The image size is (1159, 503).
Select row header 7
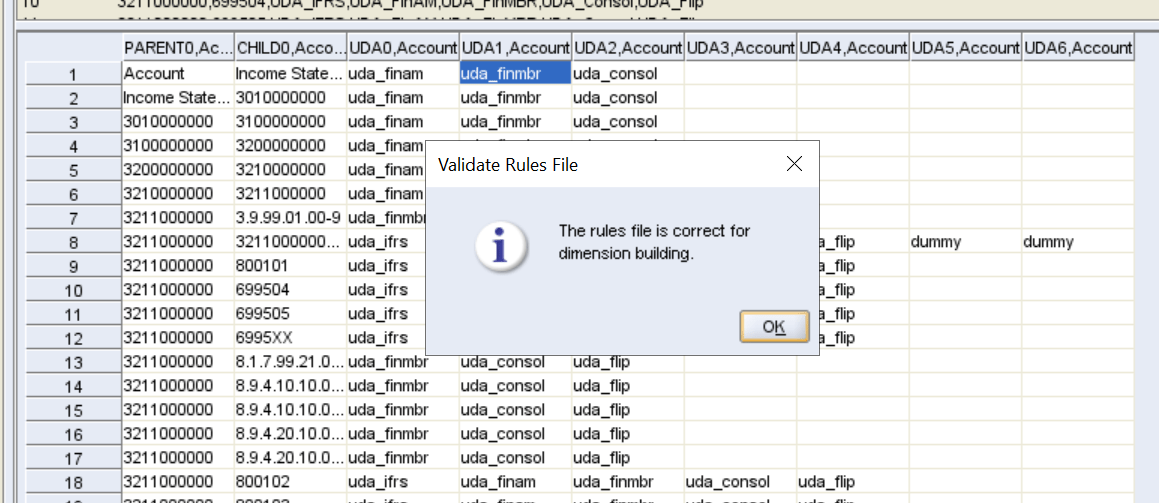pyautogui.click(x=73, y=219)
